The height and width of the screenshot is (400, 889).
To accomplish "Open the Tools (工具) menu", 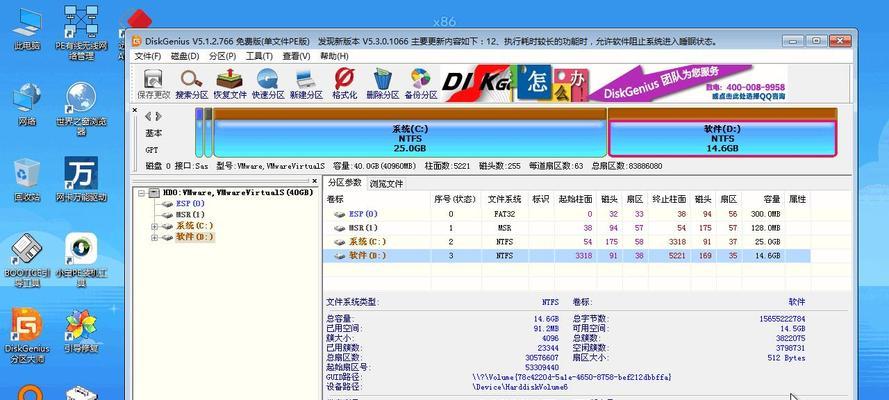I will [259, 56].
